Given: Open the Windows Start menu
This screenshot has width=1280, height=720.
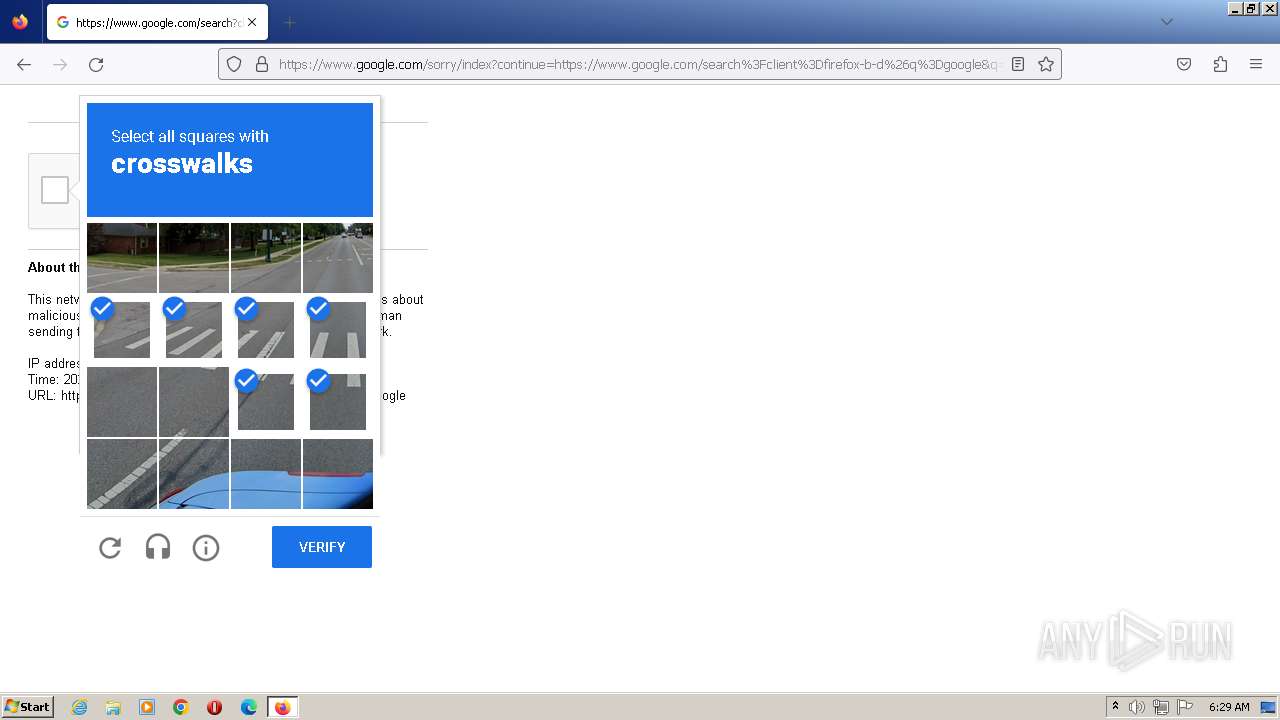Looking at the screenshot, I should click(x=28, y=707).
